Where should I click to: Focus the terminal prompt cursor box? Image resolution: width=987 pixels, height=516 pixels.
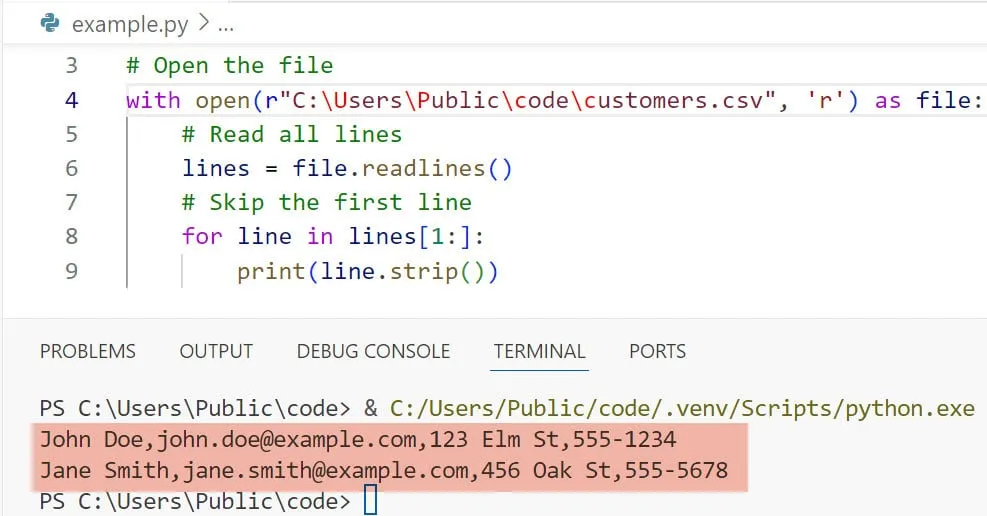tap(371, 500)
